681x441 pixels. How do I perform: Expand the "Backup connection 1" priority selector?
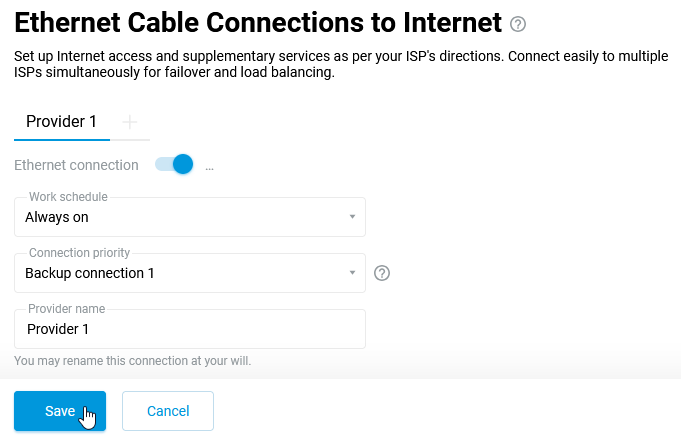pyautogui.click(x=180, y=273)
